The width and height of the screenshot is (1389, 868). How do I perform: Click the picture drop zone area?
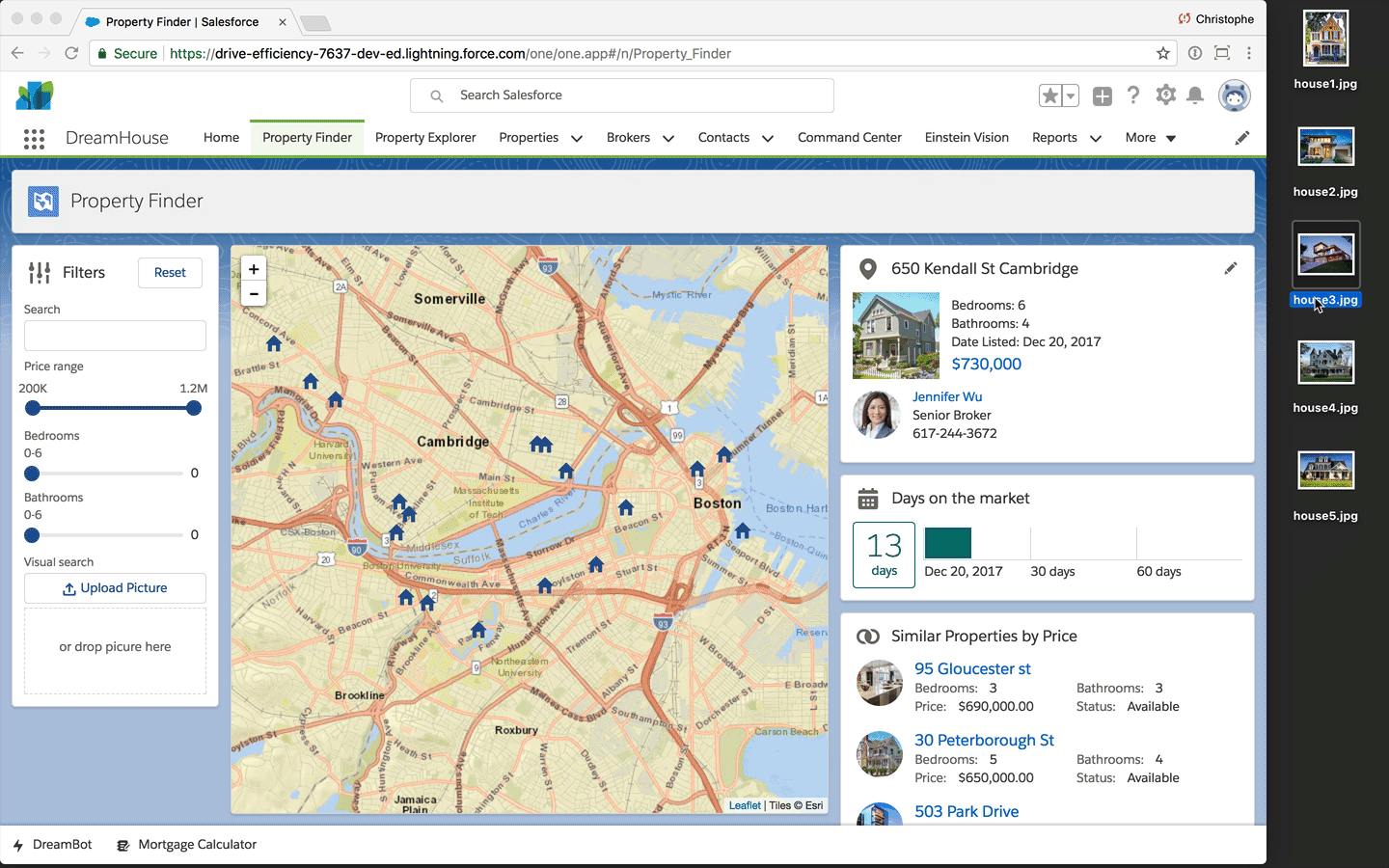pyautogui.click(x=115, y=650)
